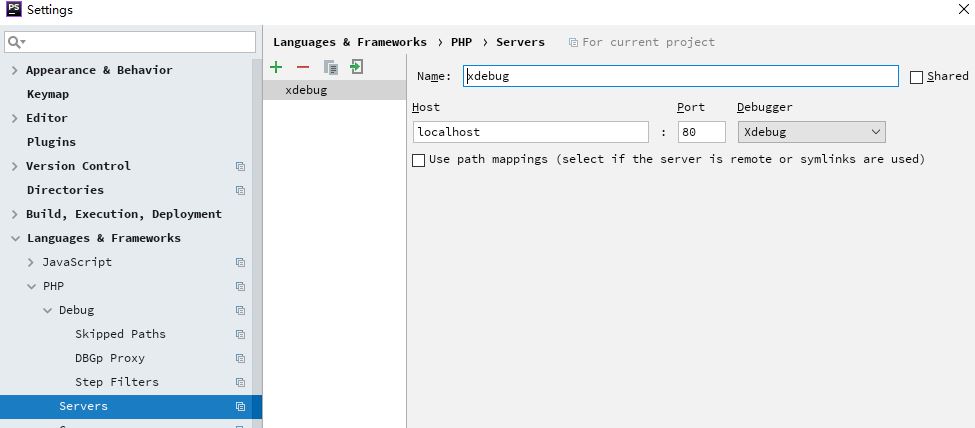This screenshot has width=975, height=428.
Task: Collapse the Languages & Frameworks section
Action: point(14,238)
